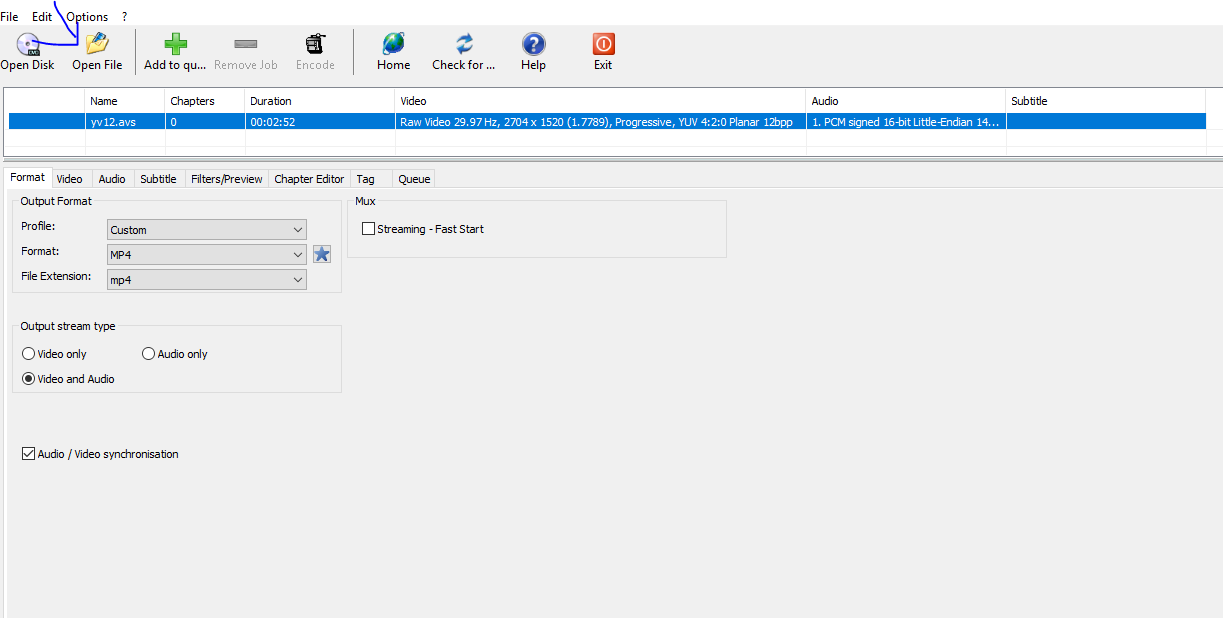Click the Chapters value 0 cell

pos(205,122)
